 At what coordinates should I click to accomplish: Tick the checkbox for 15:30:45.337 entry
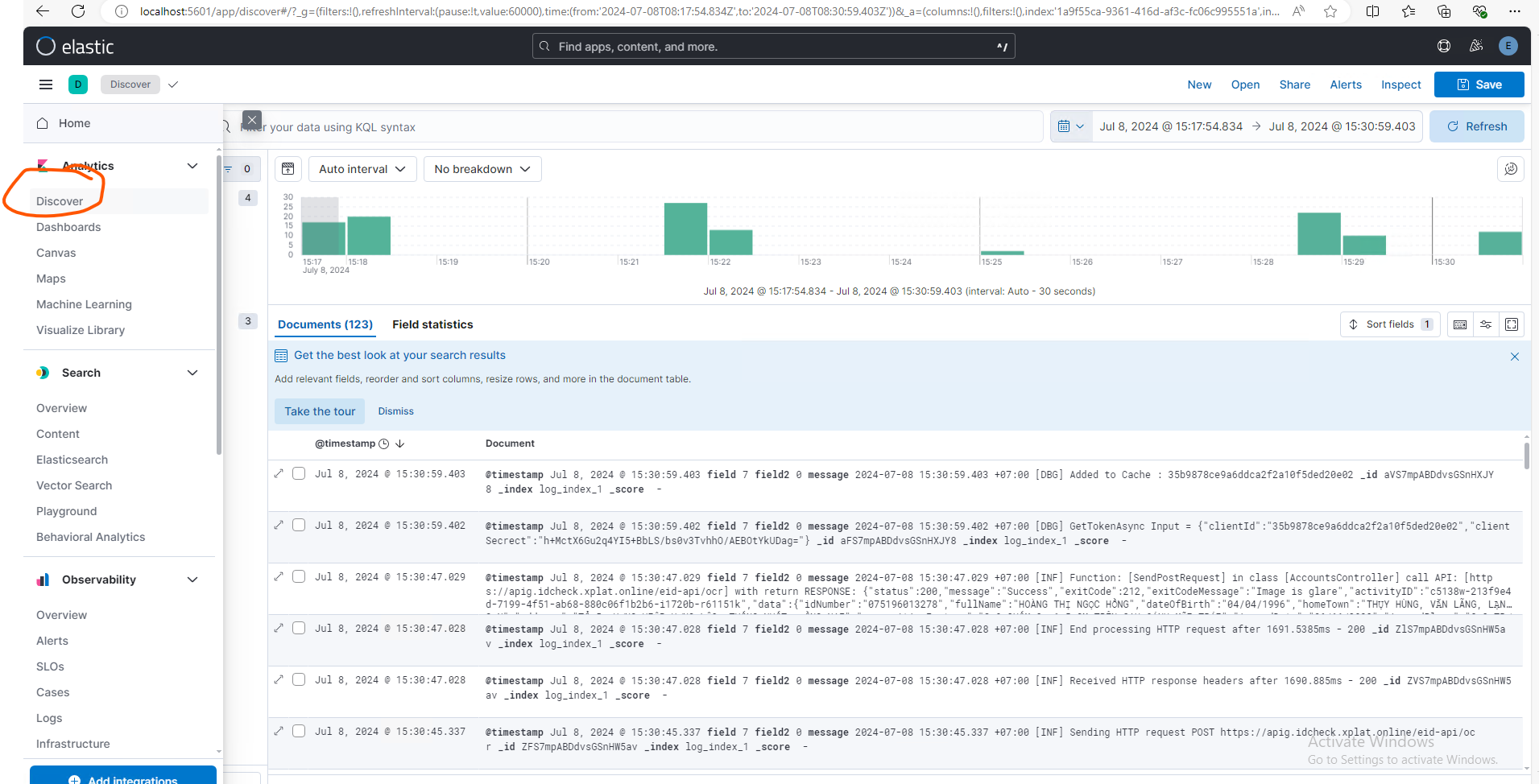click(299, 731)
